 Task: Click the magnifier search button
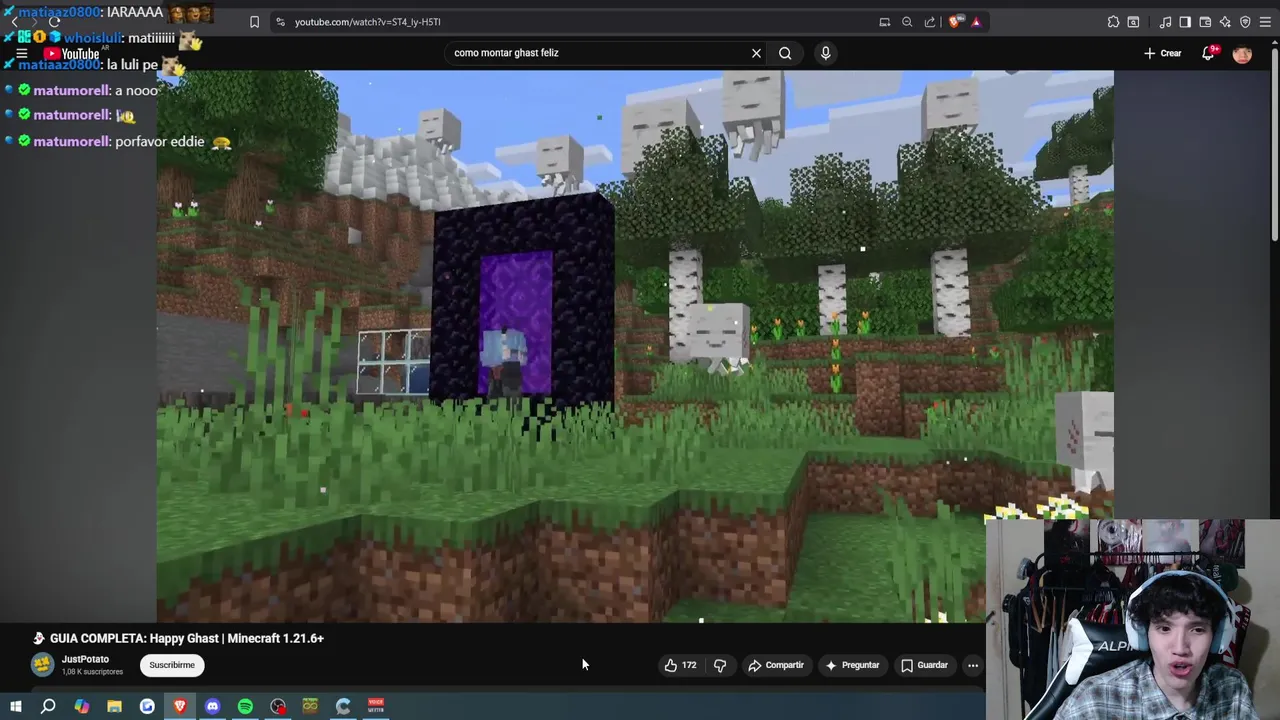(785, 53)
